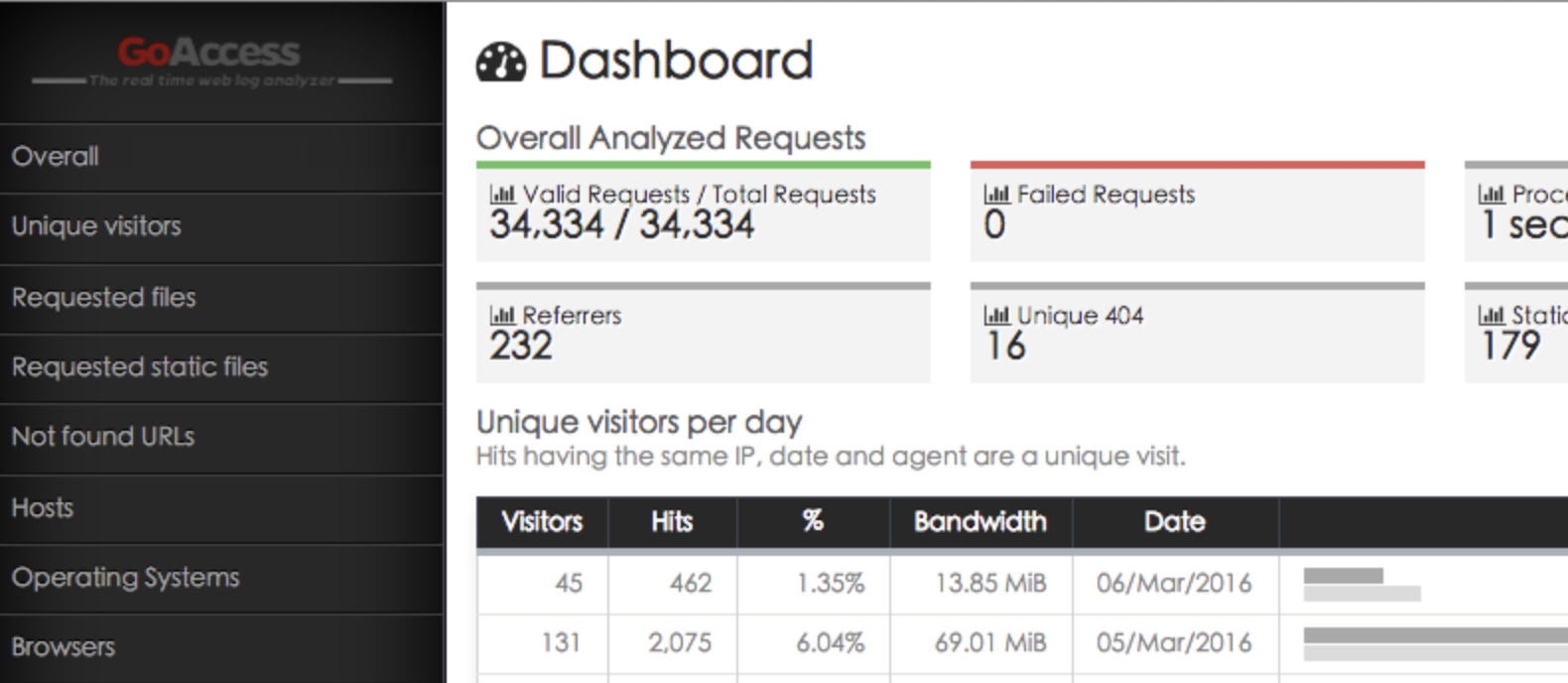Click the Valid Requests 34,334 / 34,334 value
This screenshot has height=683, width=1568.
(622, 225)
